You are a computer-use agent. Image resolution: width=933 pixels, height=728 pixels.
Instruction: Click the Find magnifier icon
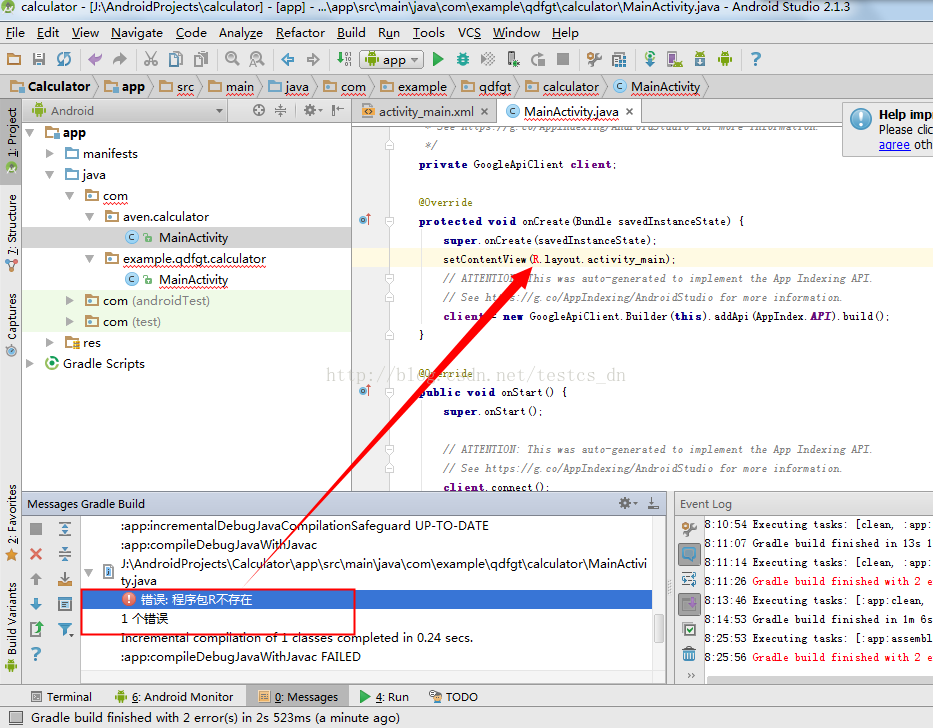tap(232, 59)
